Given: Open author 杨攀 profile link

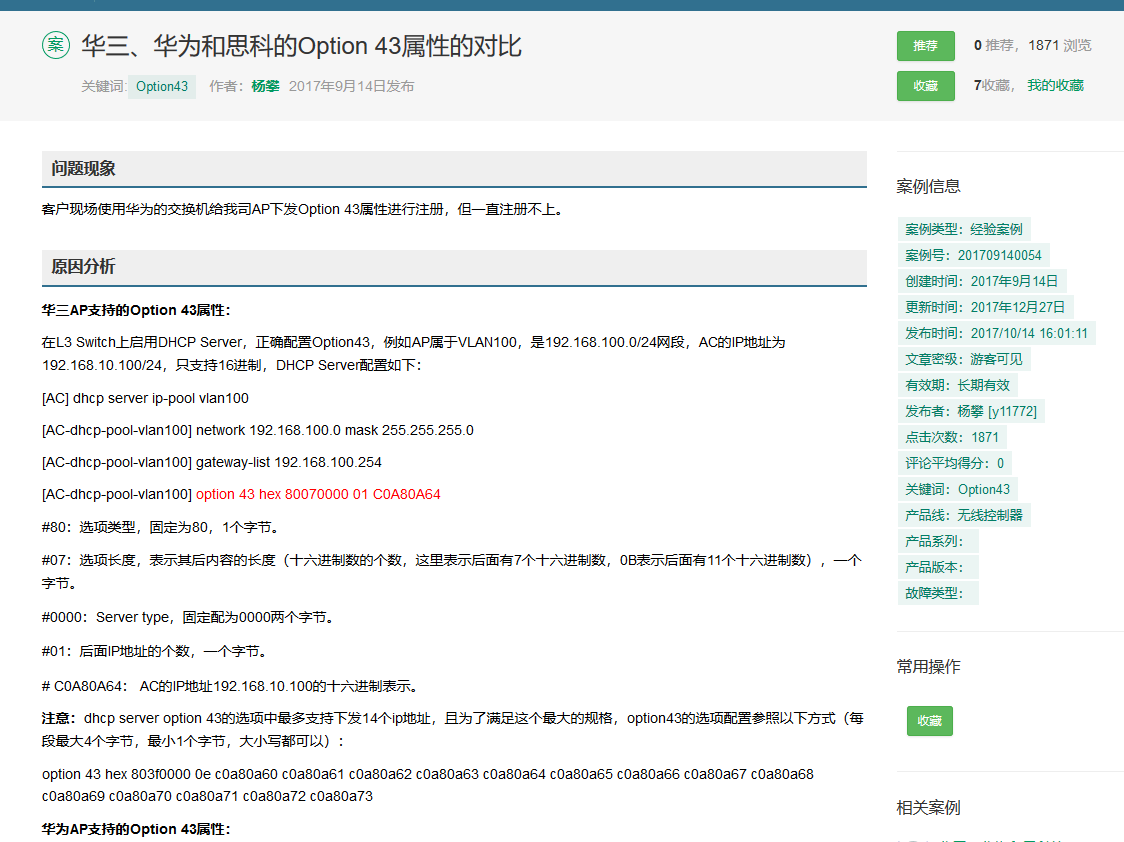Looking at the screenshot, I should tap(265, 86).
